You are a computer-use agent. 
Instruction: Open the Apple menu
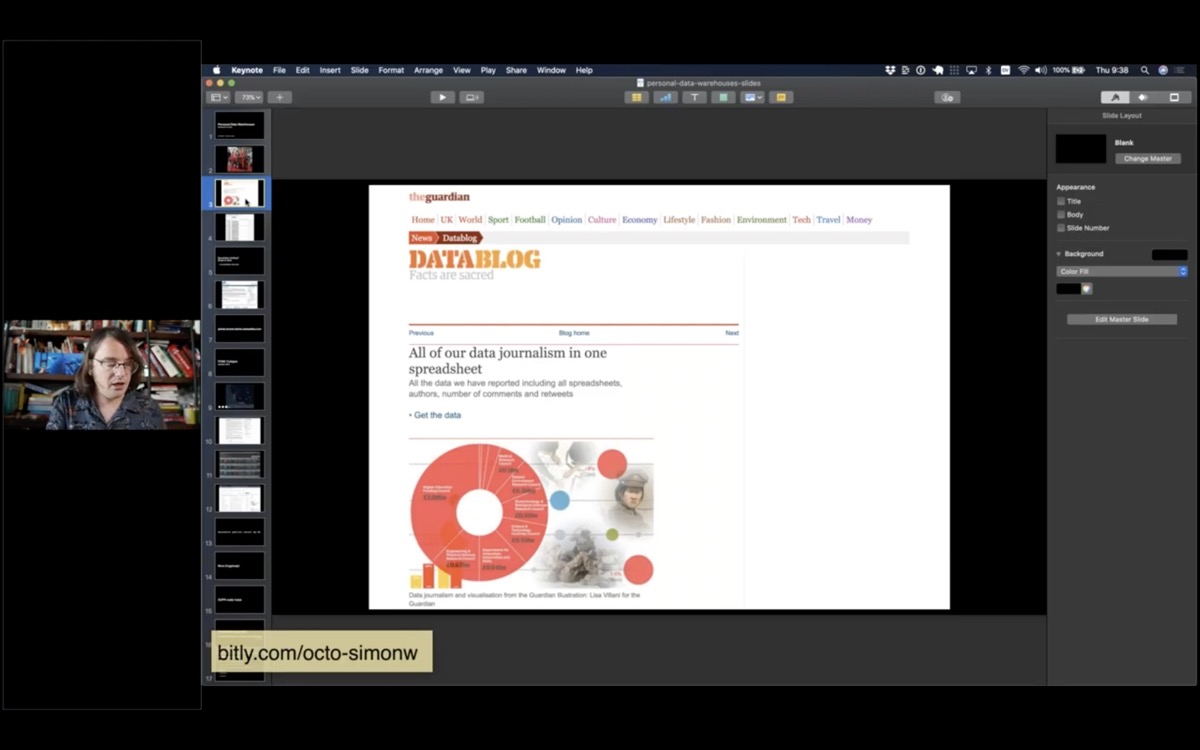click(x=216, y=70)
